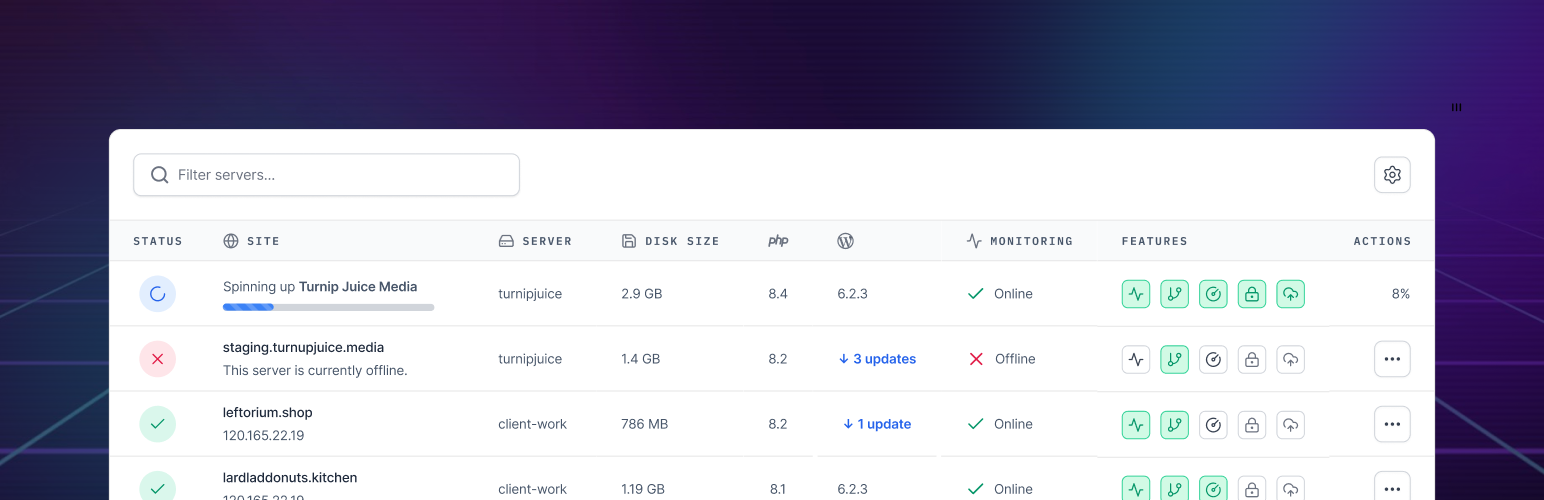Click green check status icon for leftorium.shop
Image resolution: width=1544 pixels, height=500 pixels.
pos(157,424)
